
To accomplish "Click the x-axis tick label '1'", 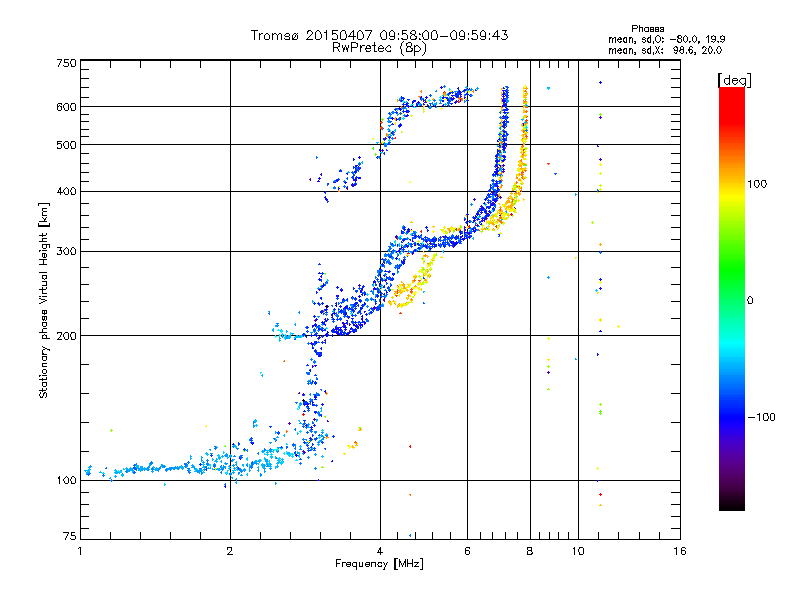I will click(x=80, y=551).
